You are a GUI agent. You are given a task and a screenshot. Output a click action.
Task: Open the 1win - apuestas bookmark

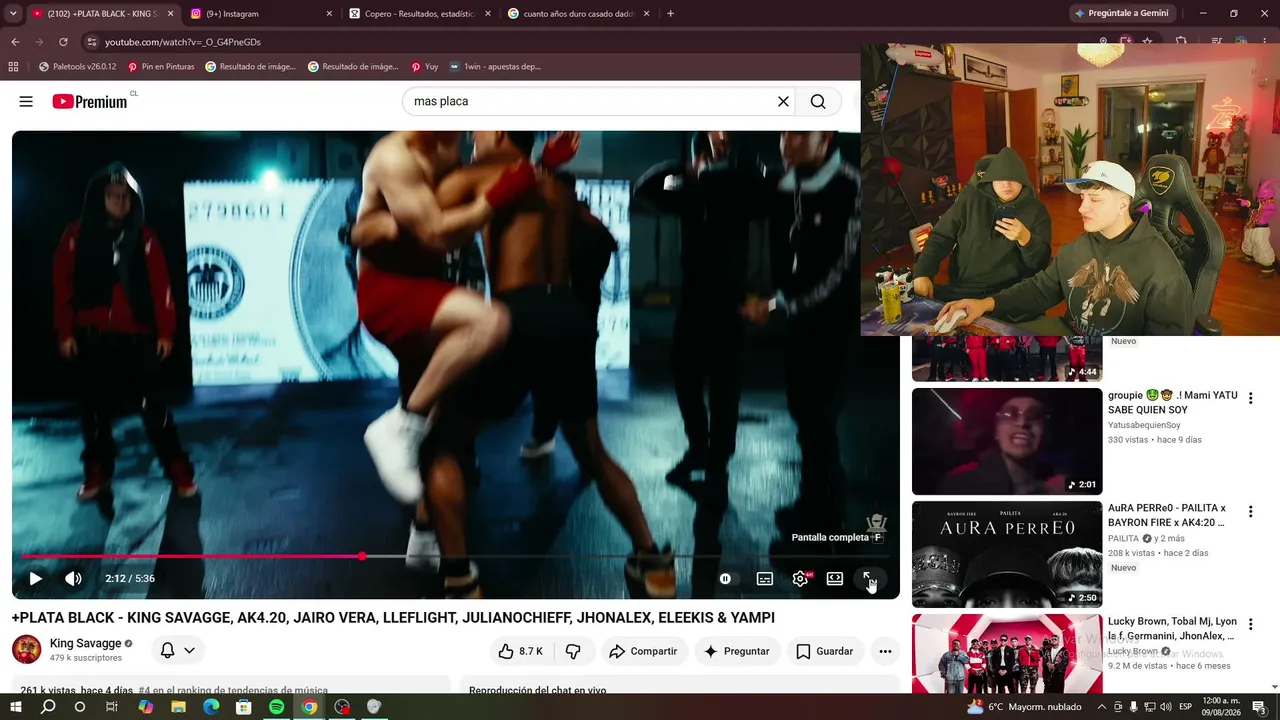click(495, 67)
